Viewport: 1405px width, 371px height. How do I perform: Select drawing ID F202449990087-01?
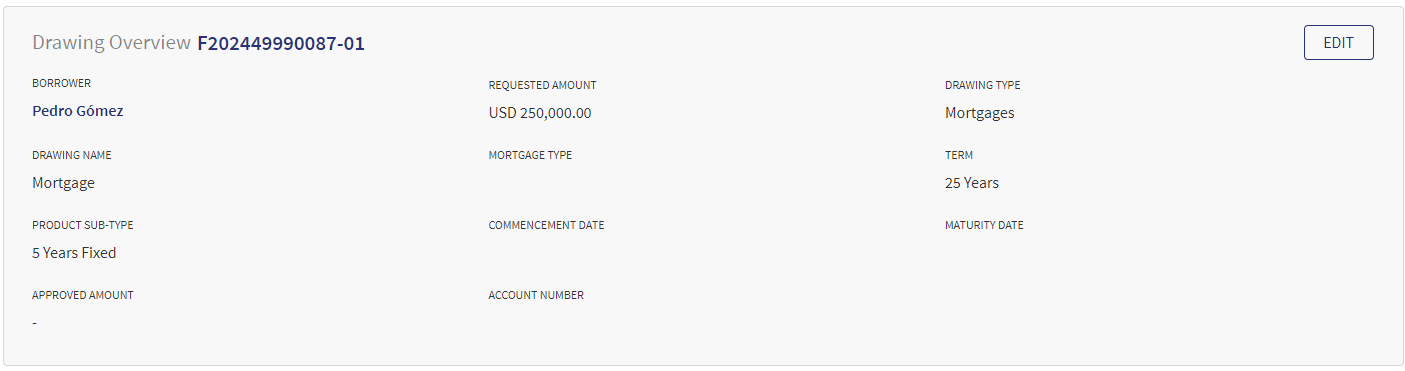point(281,43)
